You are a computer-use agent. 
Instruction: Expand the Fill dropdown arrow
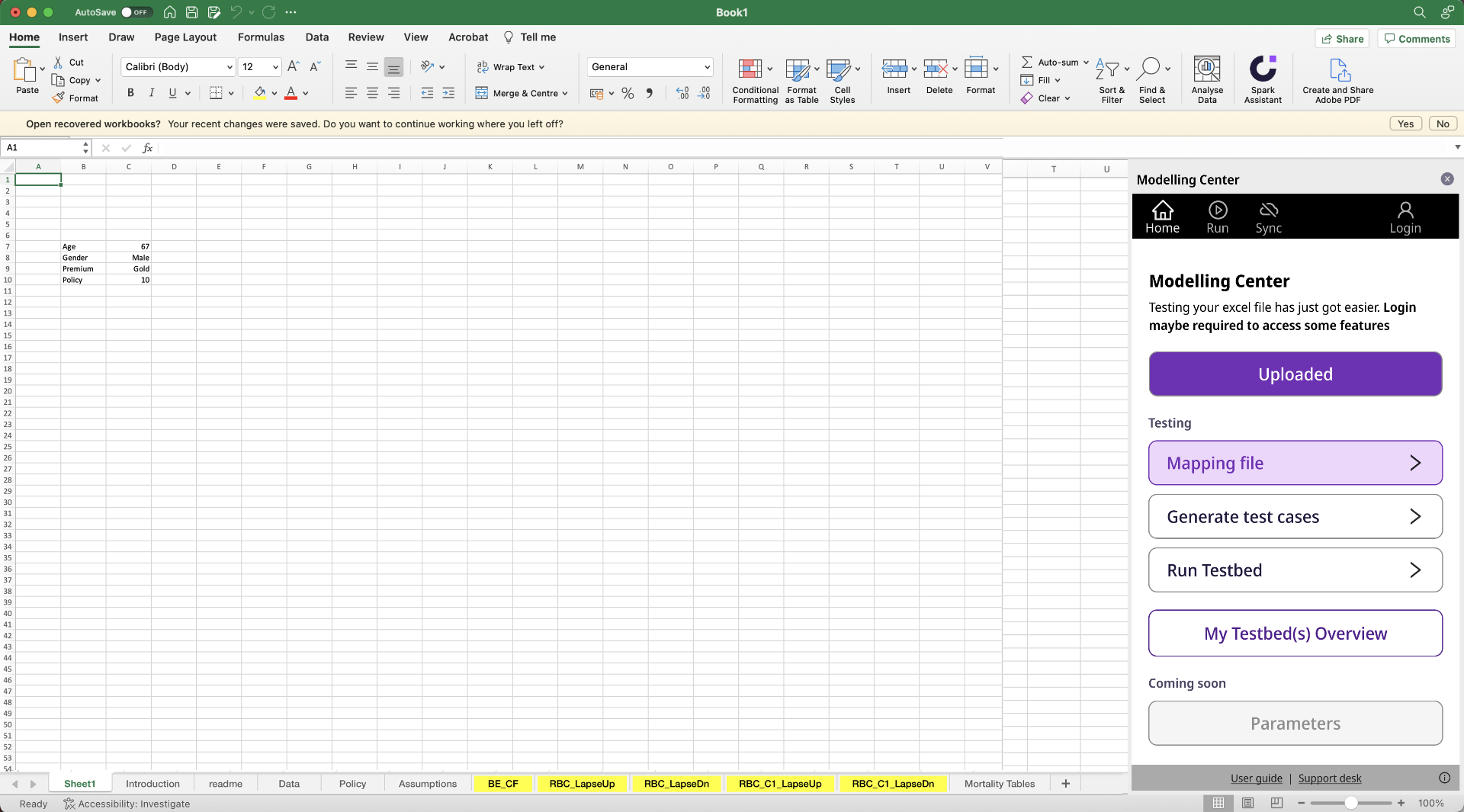pos(1058,80)
